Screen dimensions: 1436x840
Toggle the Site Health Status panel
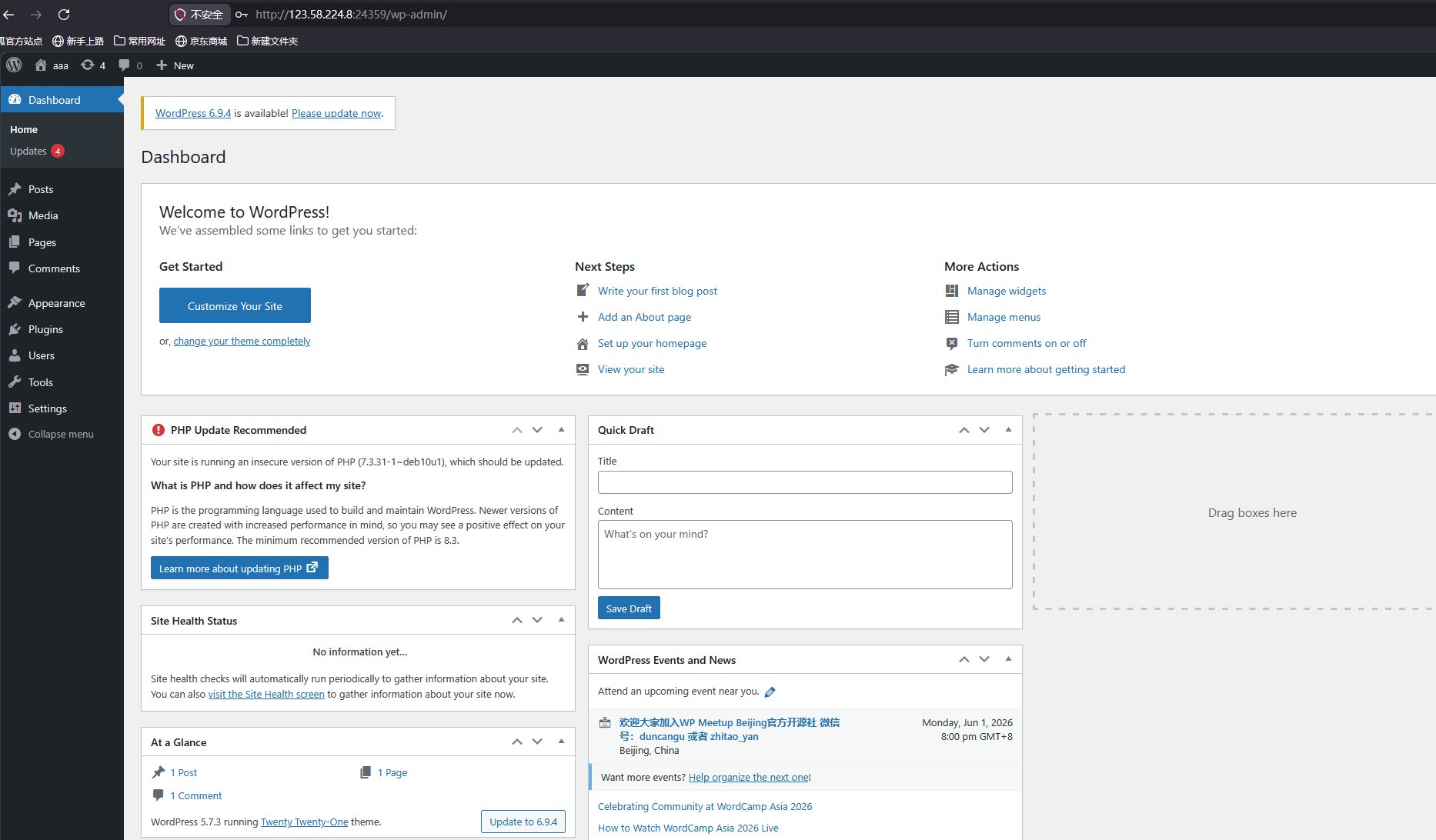pos(561,620)
